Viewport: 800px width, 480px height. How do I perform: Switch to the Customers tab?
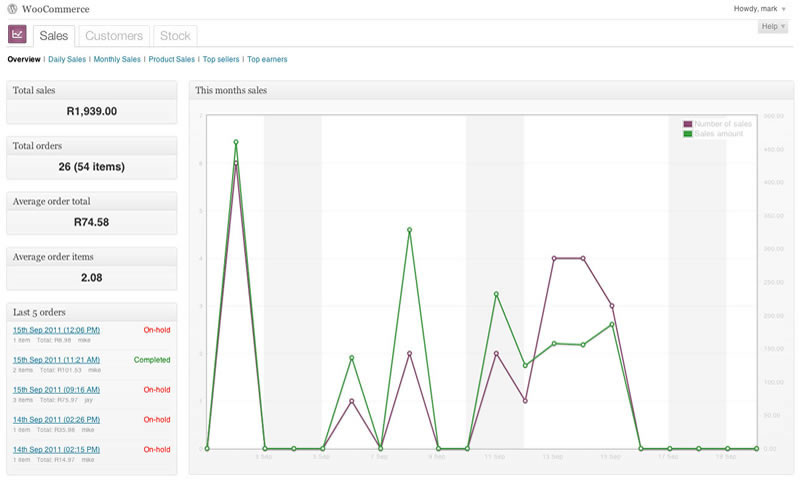[x=113, y=36]
